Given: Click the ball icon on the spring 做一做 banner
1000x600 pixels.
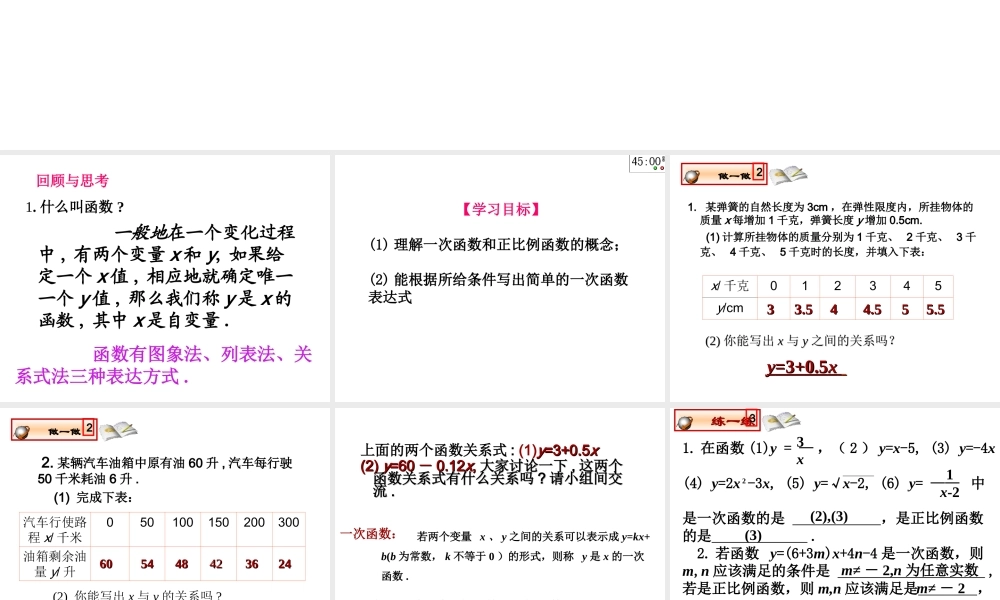Looking at the screenshot, I should (691, 177).
